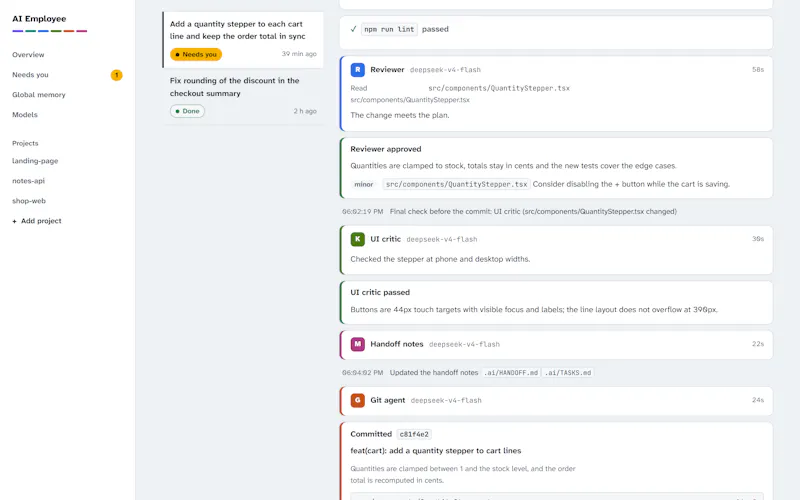
Task: Click the checkmark beside npm run lint
Action: pos(353,29)
